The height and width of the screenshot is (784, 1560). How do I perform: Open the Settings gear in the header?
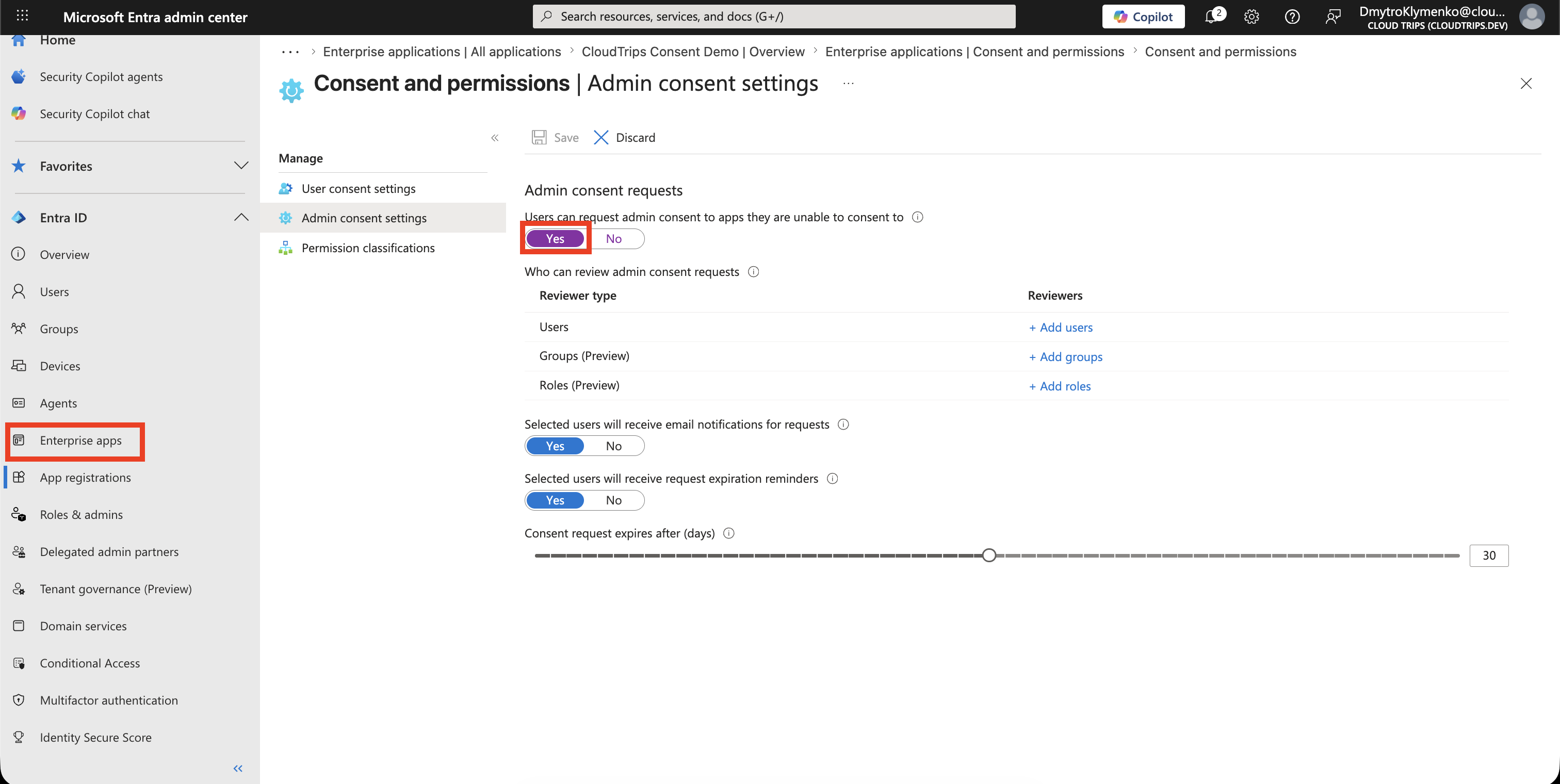point(1251,17)
